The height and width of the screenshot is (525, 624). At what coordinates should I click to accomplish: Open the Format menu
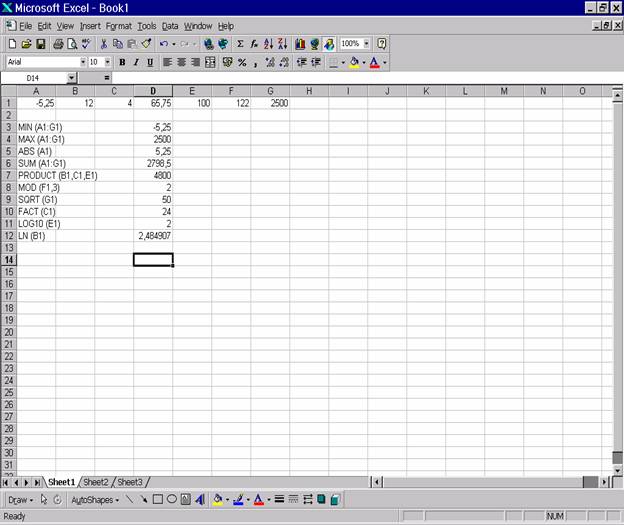[x=119, y=26]
